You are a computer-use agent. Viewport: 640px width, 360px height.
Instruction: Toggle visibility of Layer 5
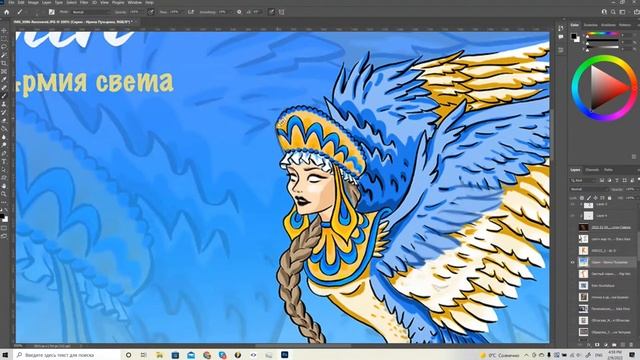(x=572, y=204)
